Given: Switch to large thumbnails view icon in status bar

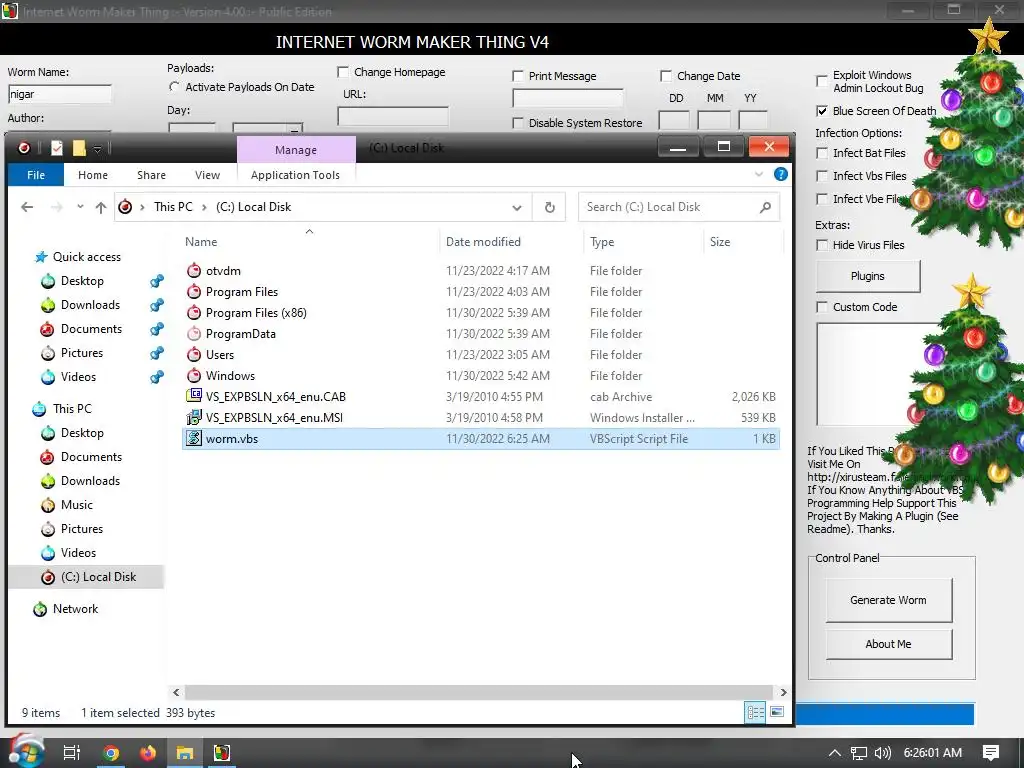Looking at the screenshot, I should click(x=777, y=712).
